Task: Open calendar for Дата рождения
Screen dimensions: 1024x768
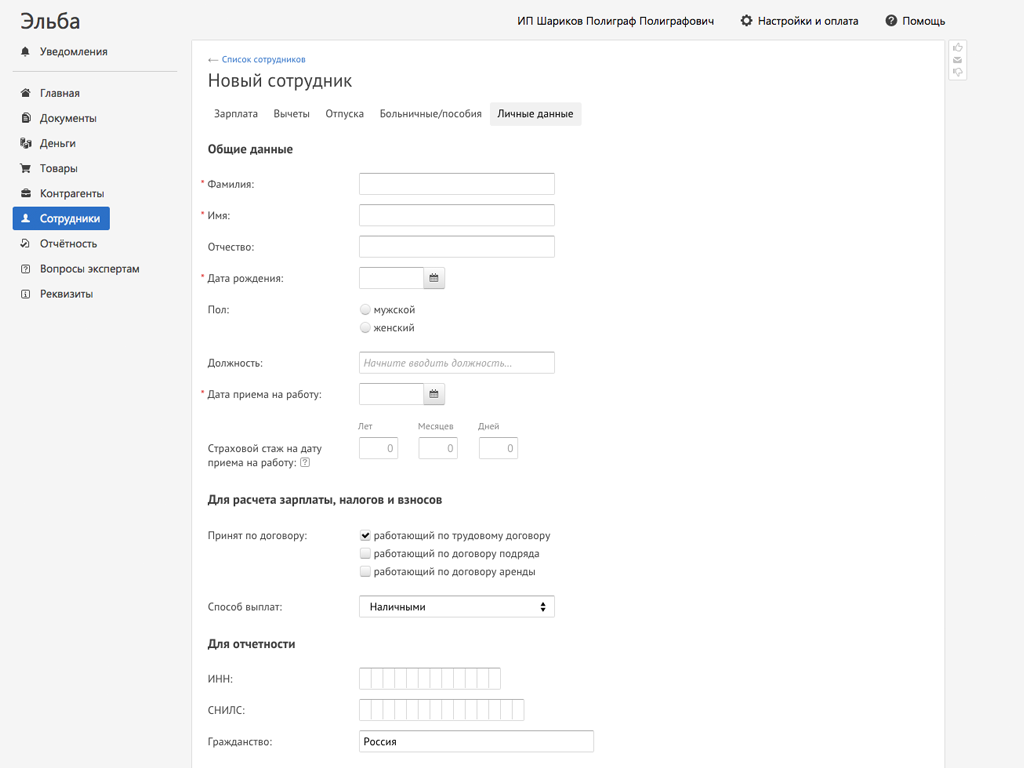Action: click(434, 278)
